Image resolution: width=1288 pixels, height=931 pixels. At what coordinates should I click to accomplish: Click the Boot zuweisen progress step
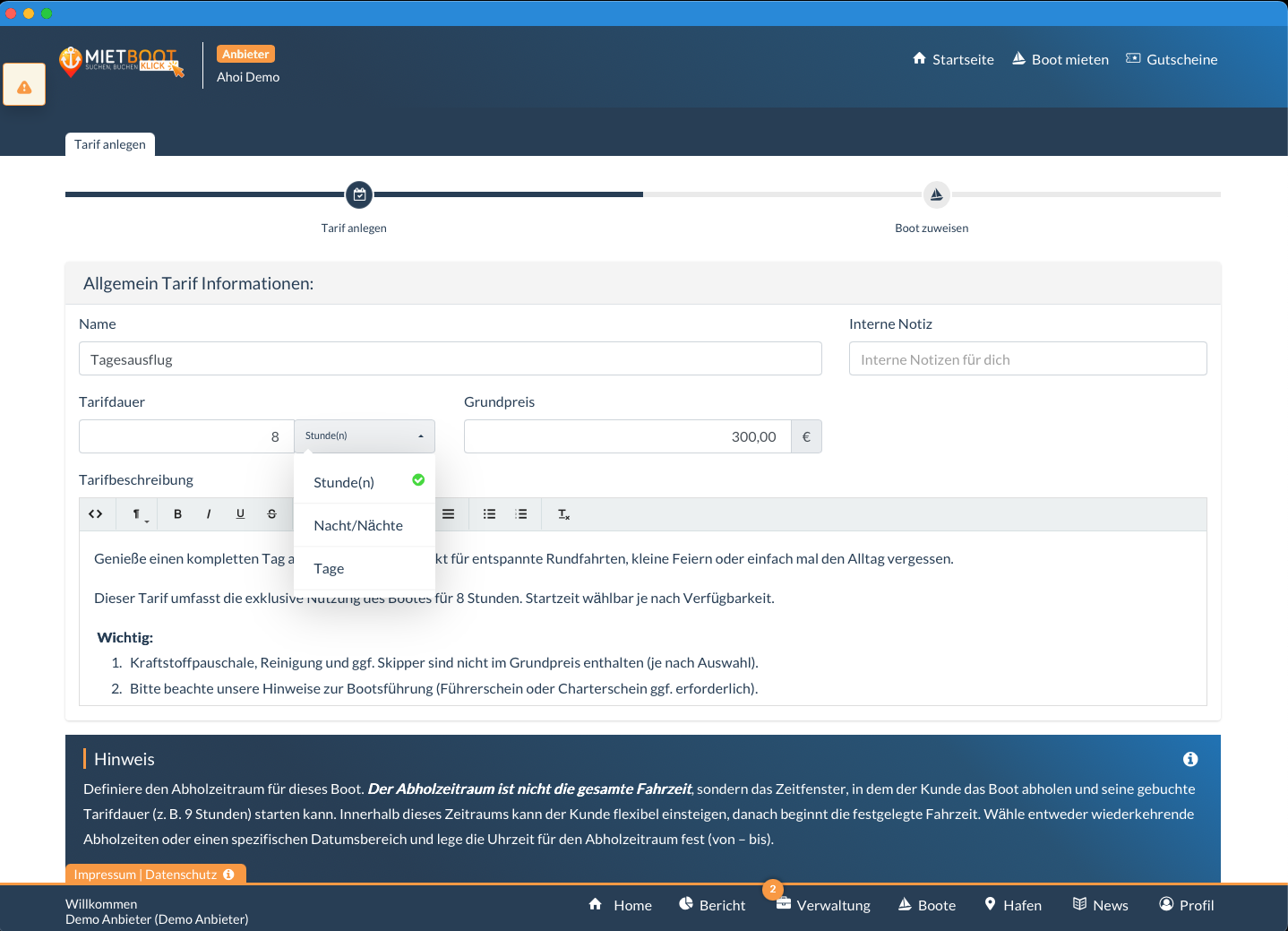click(x=936, y=195)
